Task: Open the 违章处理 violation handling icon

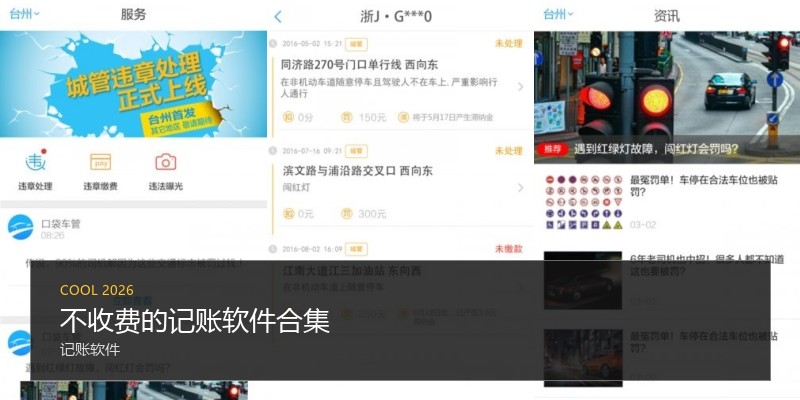Action: coord(35,162)
